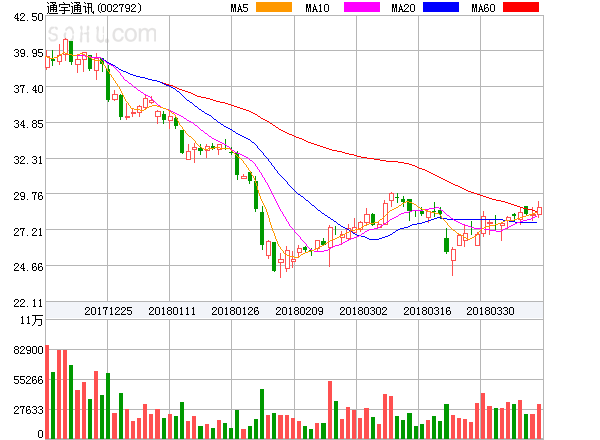Image resolution: width=600 pixels, height=440 pixels.
Task: Click the 55266 volume axis label
Action: 28,380
